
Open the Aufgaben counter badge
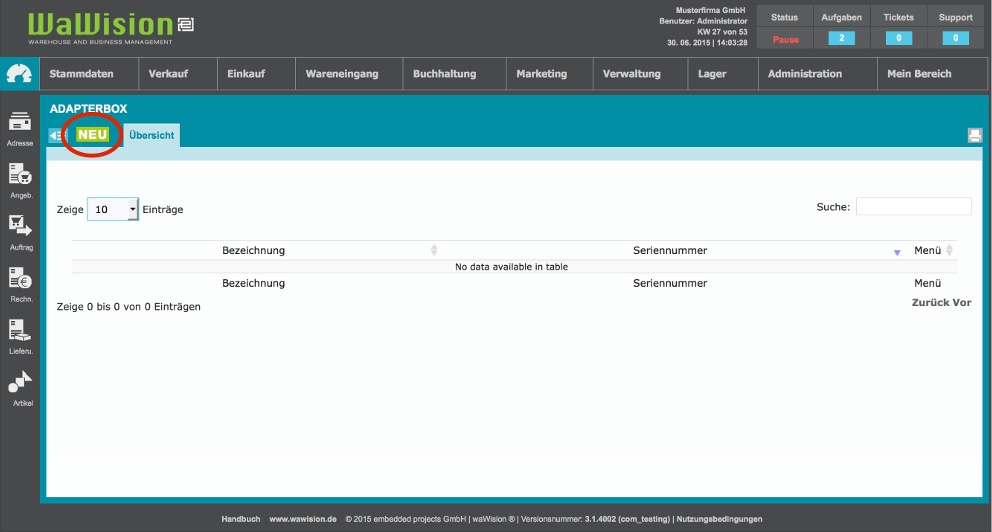841,39
